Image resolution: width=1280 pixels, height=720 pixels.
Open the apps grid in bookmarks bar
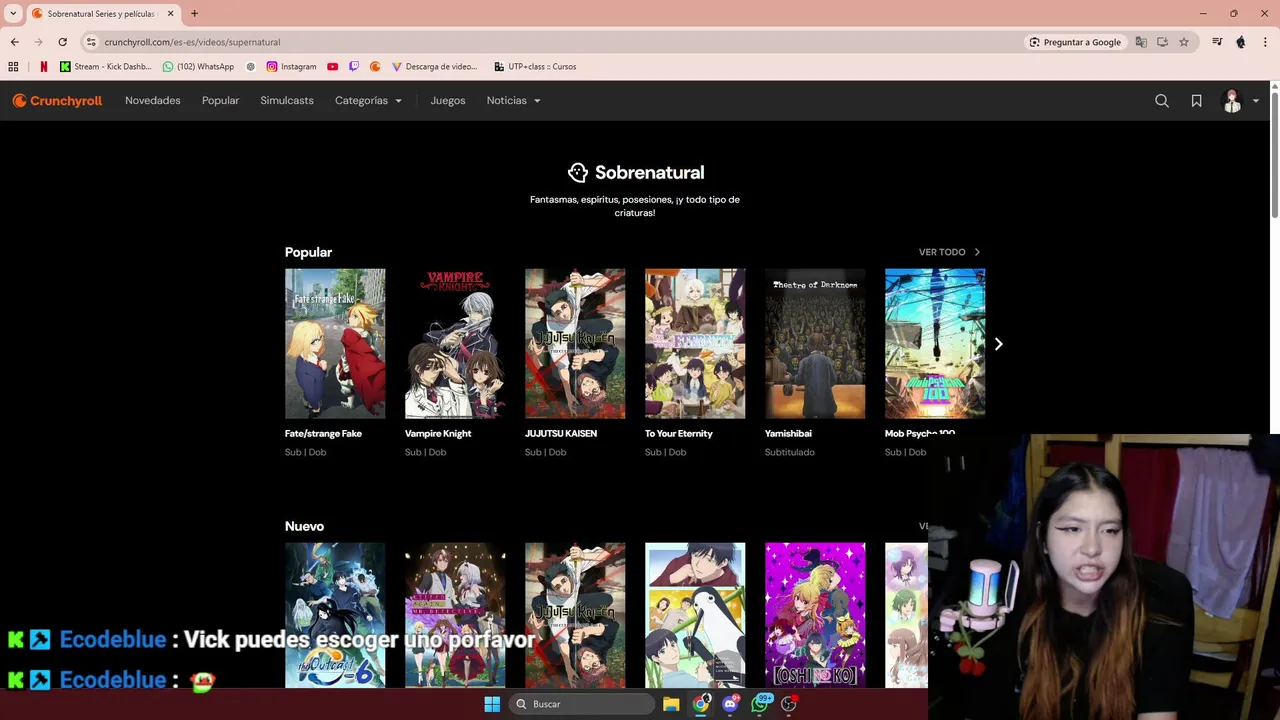pyautogui.click(x=13, y=67)
